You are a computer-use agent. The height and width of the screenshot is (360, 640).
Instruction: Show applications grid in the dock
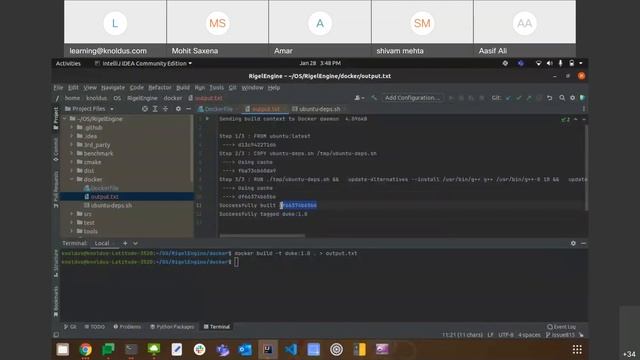click(x=577, y=349)
